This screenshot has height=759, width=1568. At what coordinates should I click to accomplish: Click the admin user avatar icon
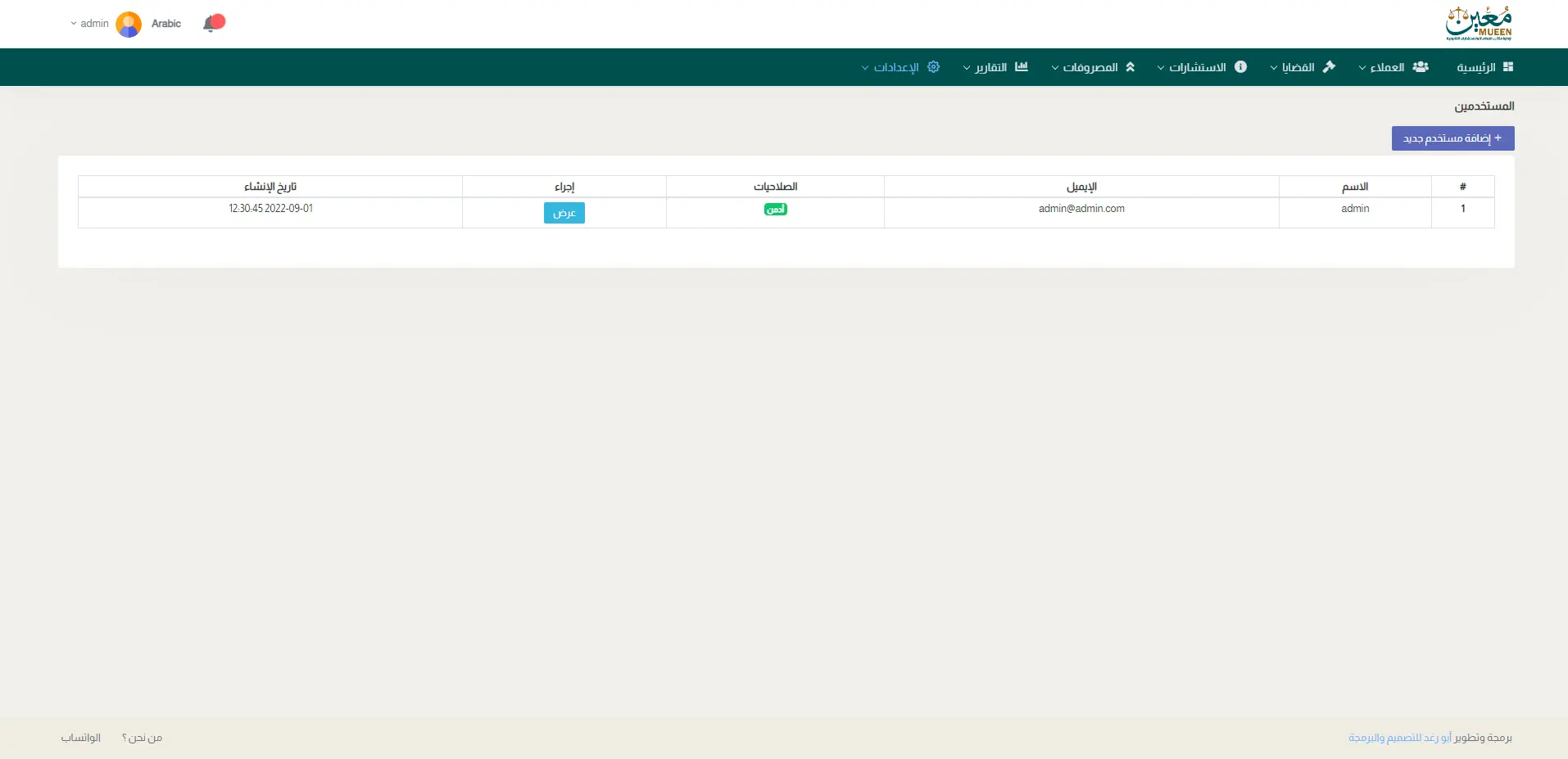click(129, 24)
